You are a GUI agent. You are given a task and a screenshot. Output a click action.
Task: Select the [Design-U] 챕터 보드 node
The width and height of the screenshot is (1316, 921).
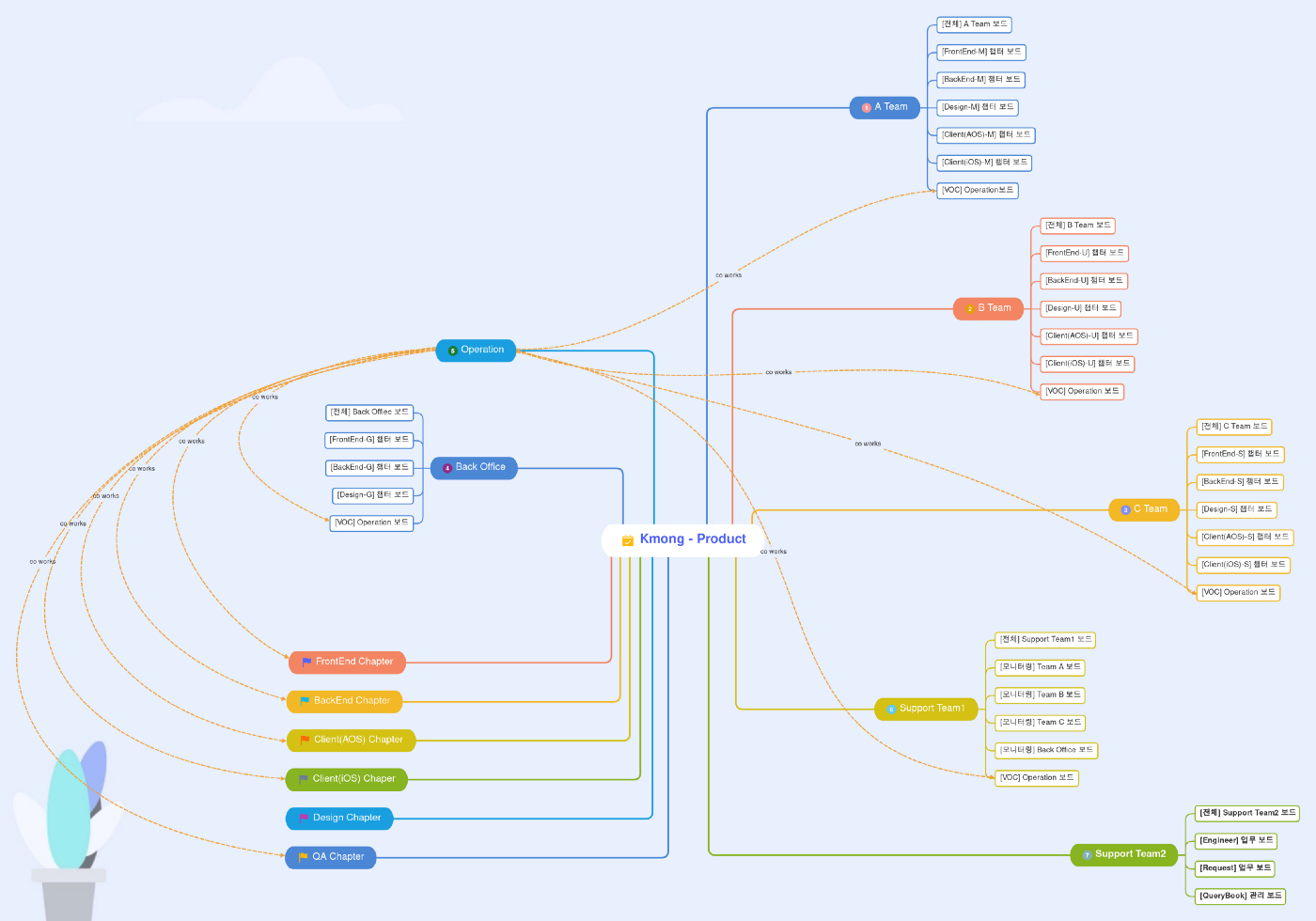point(1081,308)
